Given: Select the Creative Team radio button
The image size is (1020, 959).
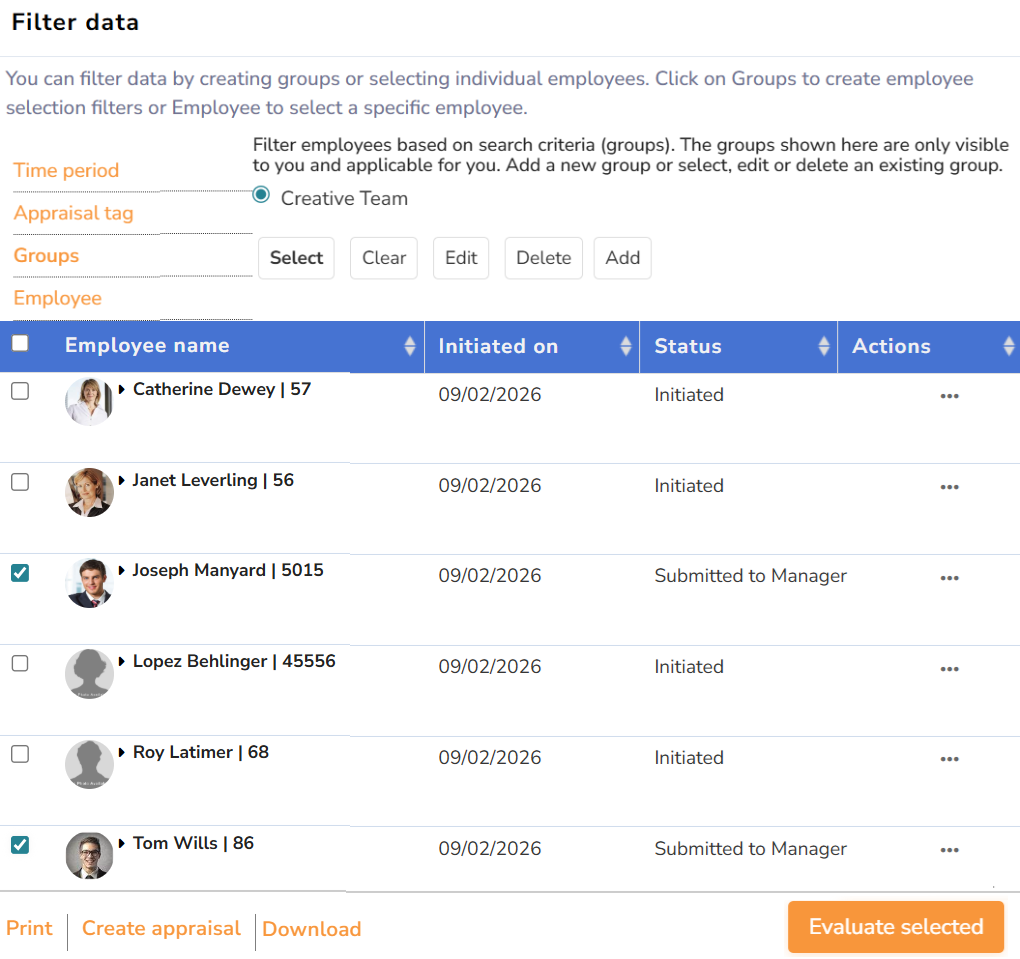Looking at the screenshot, I should 262,196.
